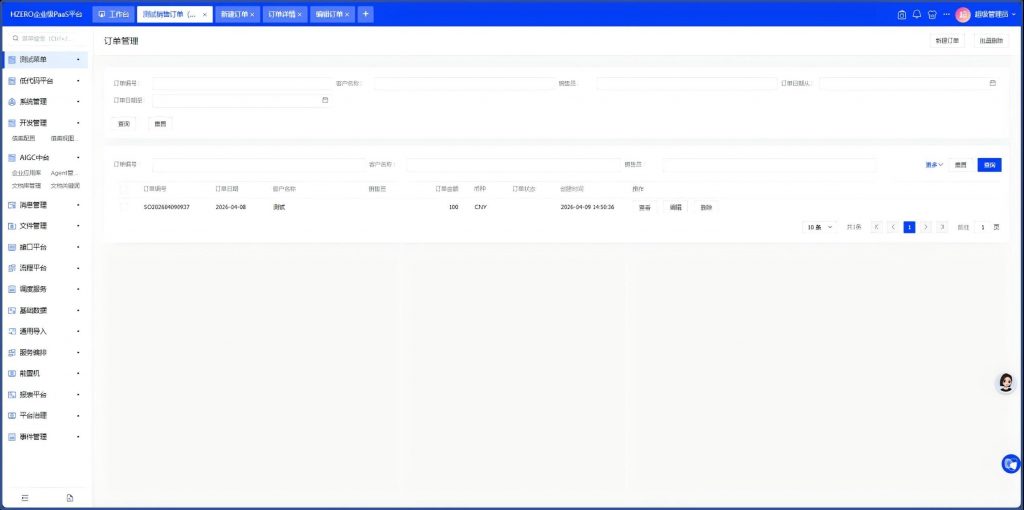Check the select-all checkbox in table header
The width and height of the screenshot is (1024, 510).
click(x=124, y=188)
